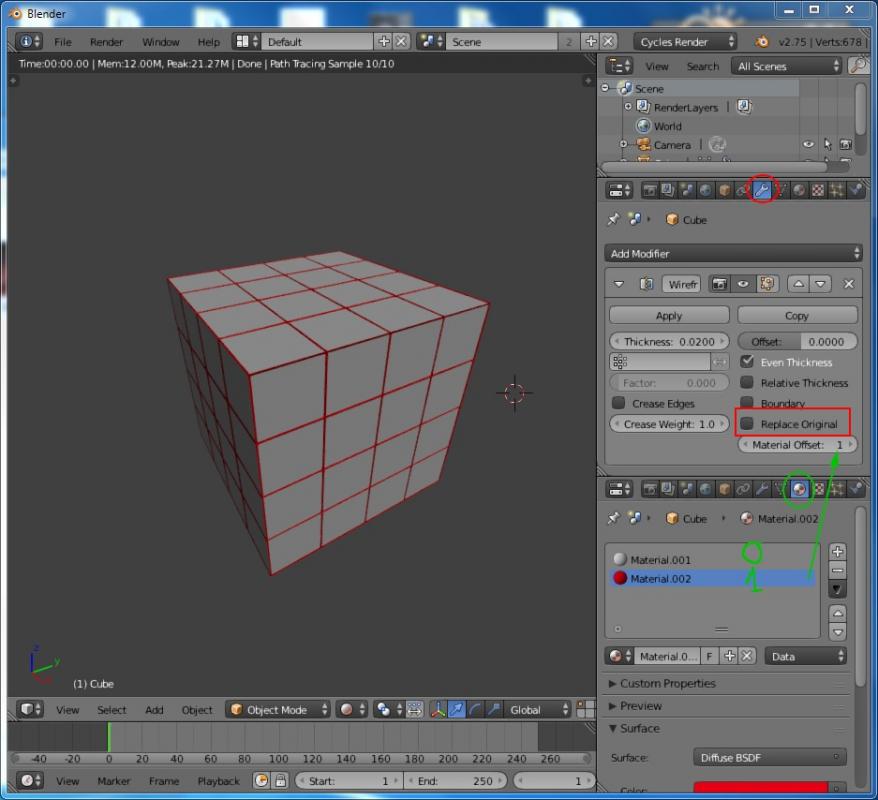Open the Material properties tab
878x800 pixels.
(x=799, y=489)
